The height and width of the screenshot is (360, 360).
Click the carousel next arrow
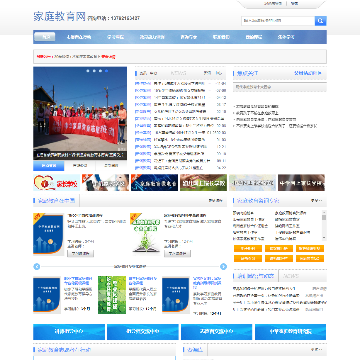pyautogui.click(x=224, y=266)
